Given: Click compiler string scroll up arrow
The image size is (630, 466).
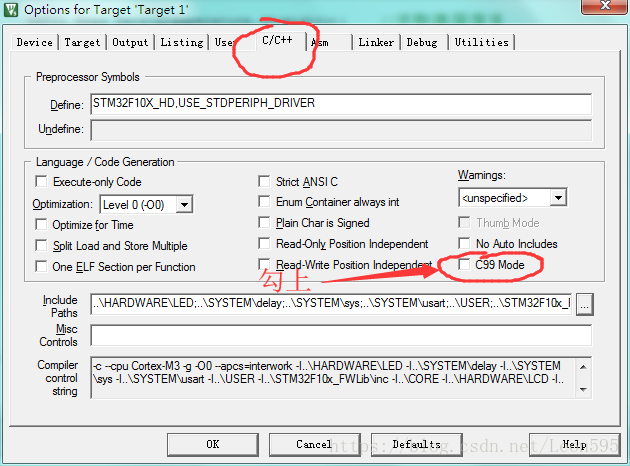Looking at the screenshot, I should (584, 367).
